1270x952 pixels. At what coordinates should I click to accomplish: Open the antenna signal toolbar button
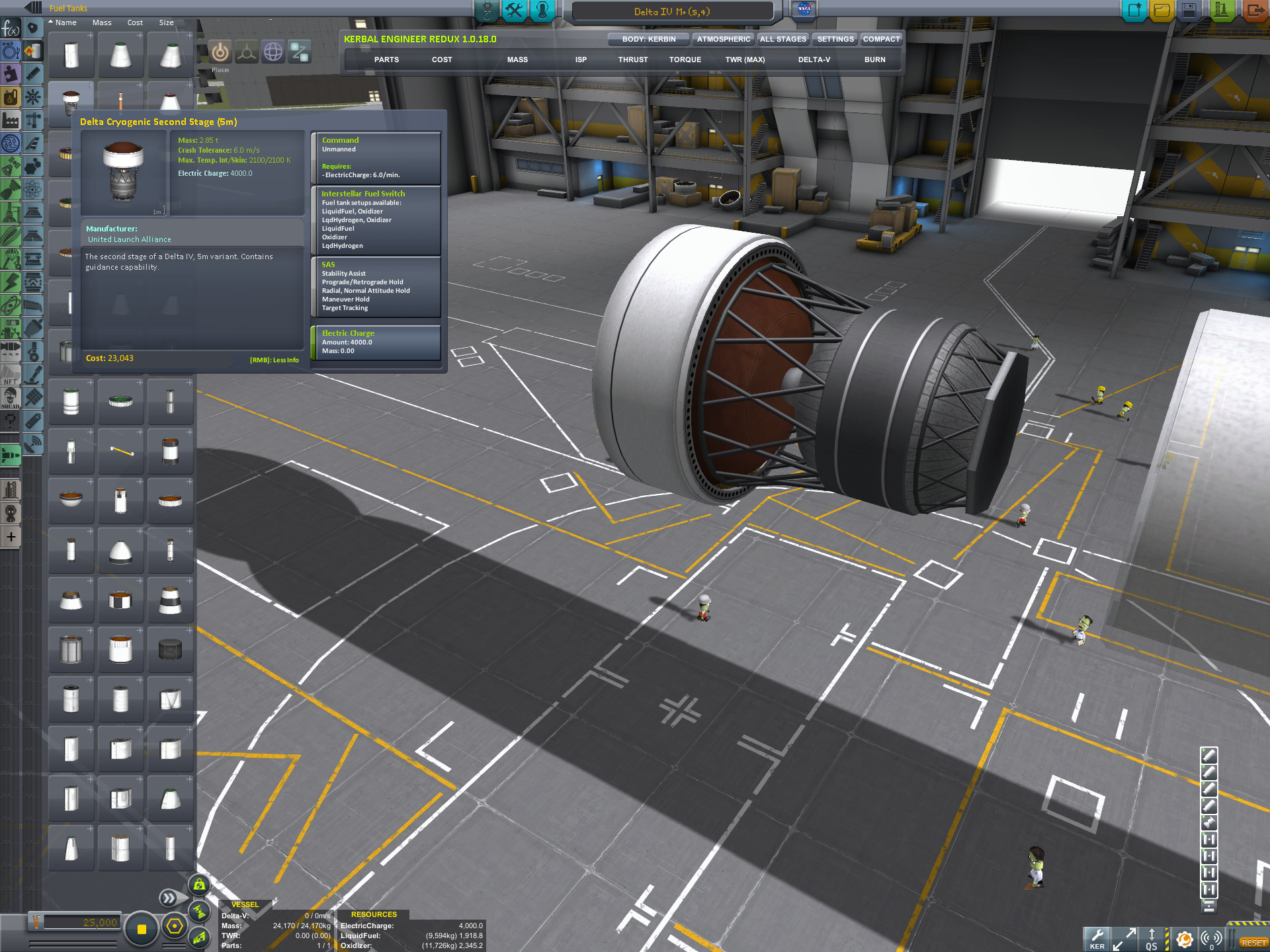click(1211, 939)
